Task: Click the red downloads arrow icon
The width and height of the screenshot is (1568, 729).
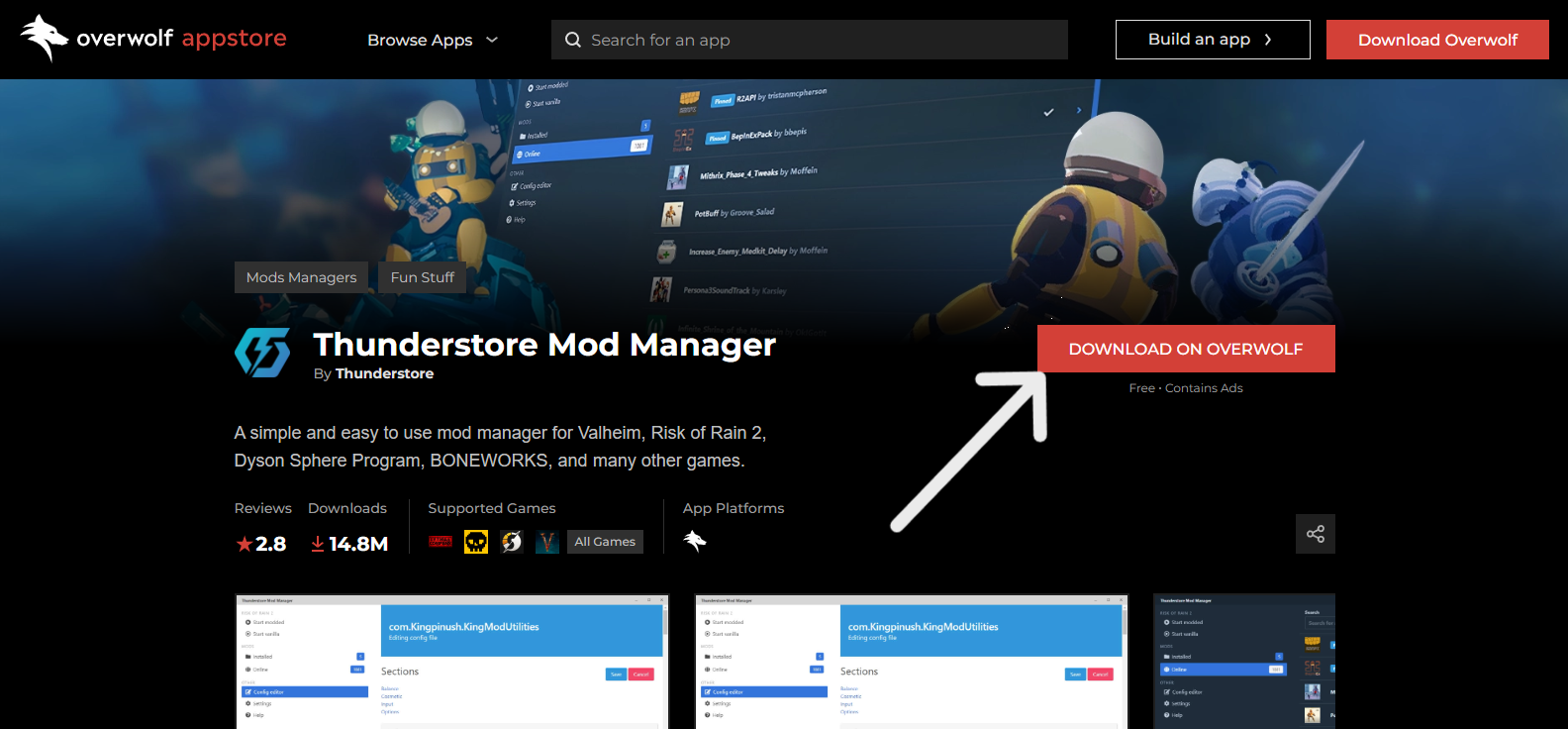Action: click(x=318, y=544)
